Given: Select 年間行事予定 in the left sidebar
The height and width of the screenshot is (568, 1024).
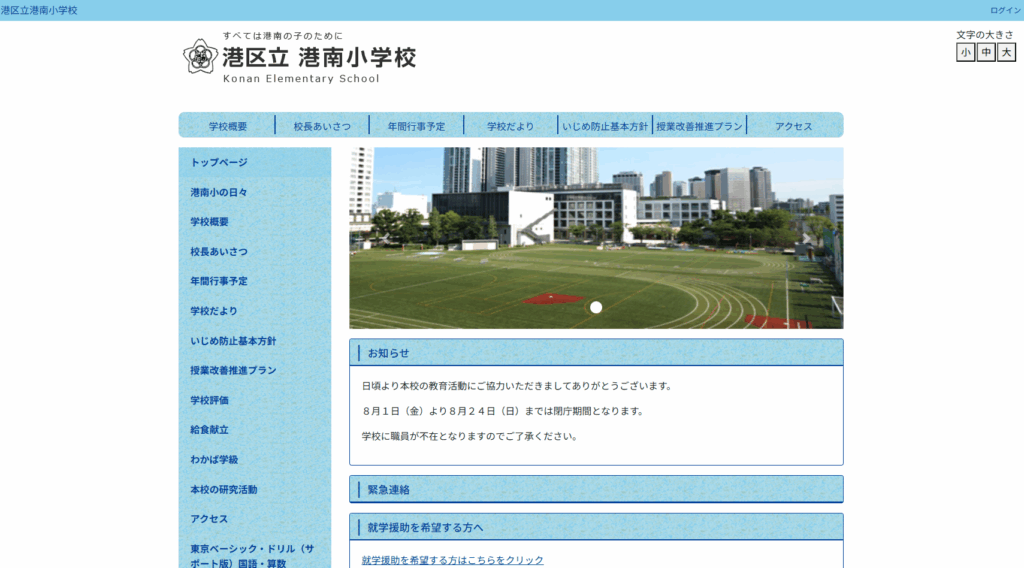Looking at the screenshot, I should tap(255, 281).
